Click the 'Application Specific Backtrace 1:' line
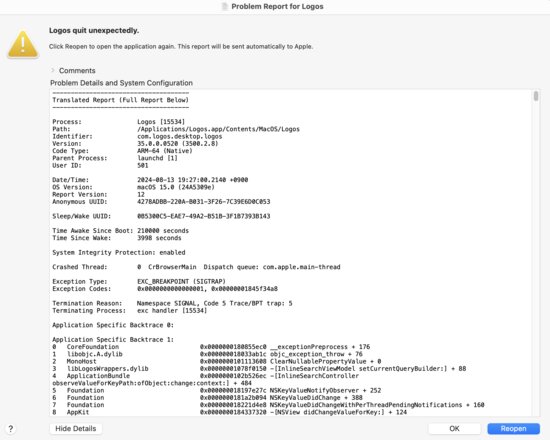This screenshot has width=550, height=440. pyautogui.click(x=113, y=340)
